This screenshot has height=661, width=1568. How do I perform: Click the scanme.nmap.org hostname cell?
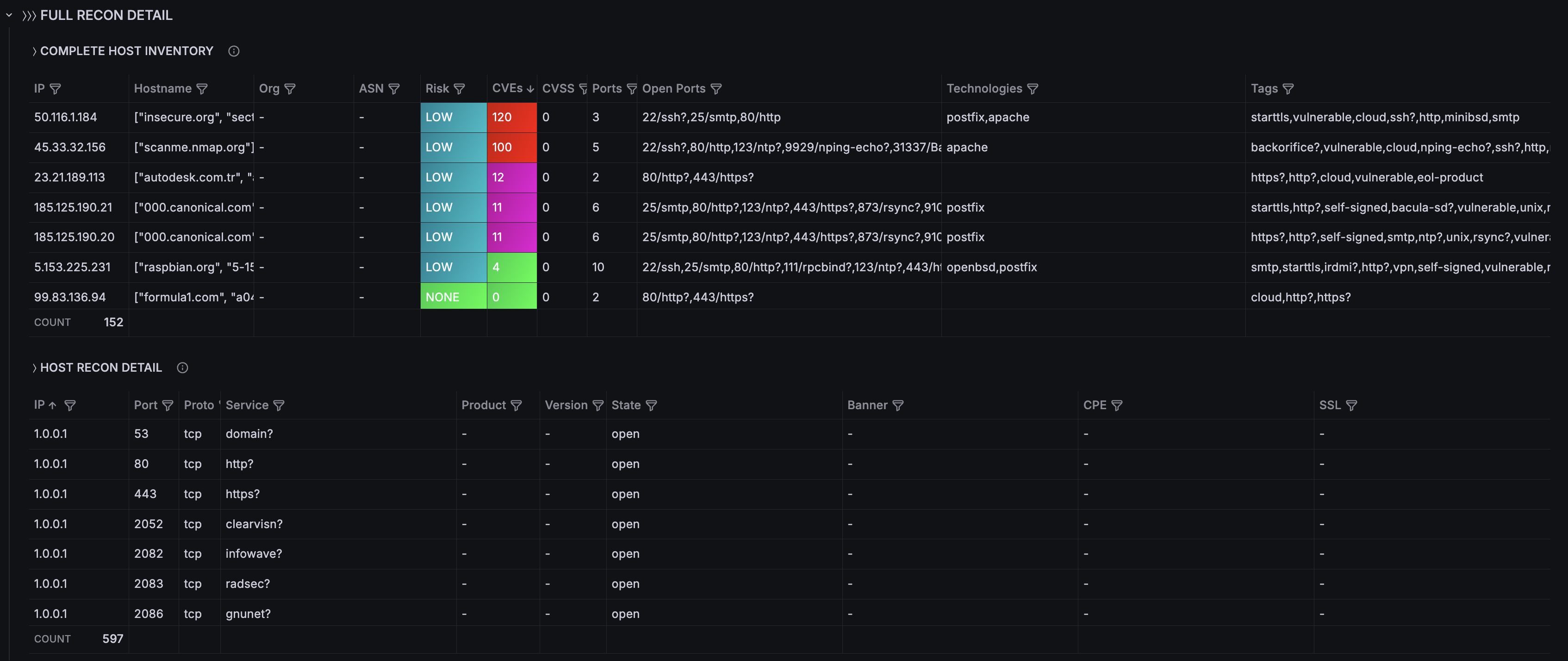coord(193,147)
